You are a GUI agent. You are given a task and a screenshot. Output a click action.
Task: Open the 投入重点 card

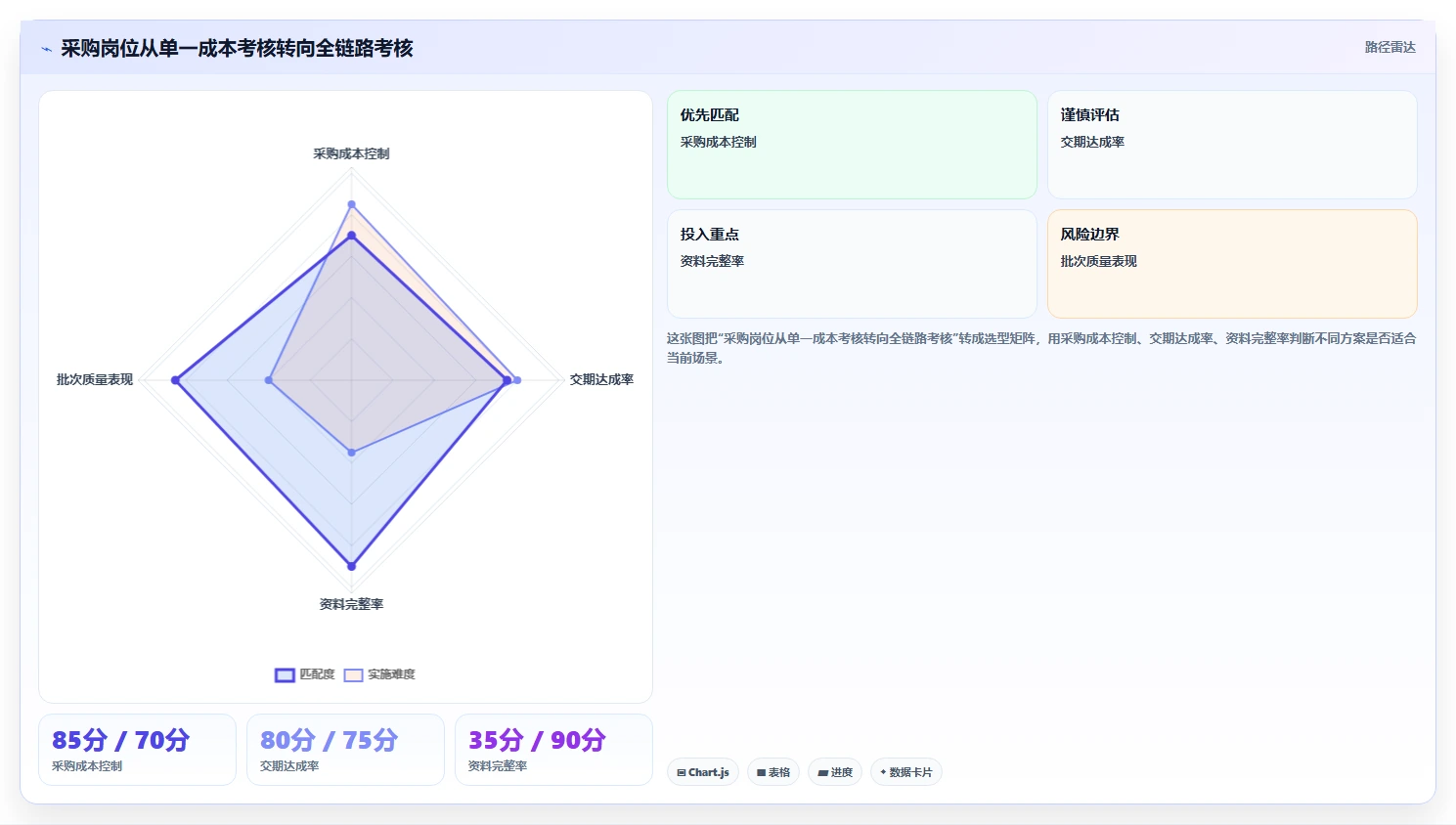point(852,264)
